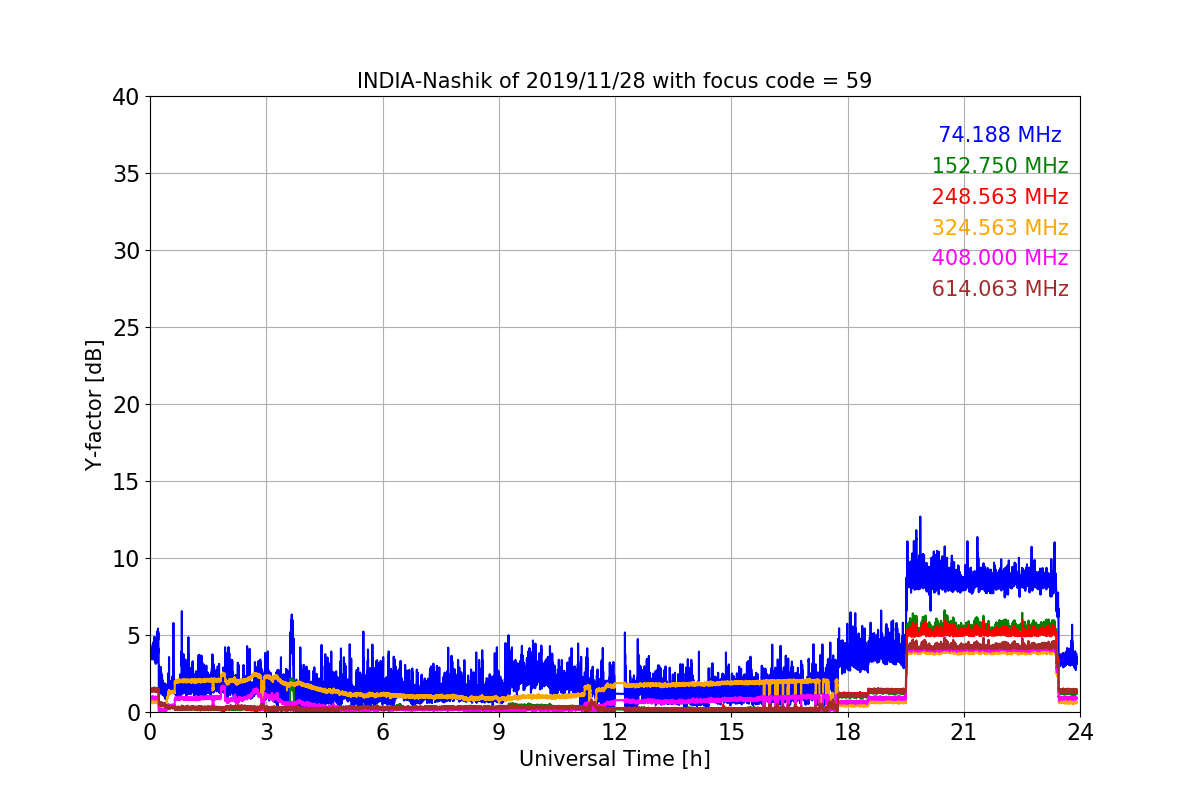This screenshot has width=1200, height=800.
Task: Click the x-axis tick label 12
Action: 615,732
